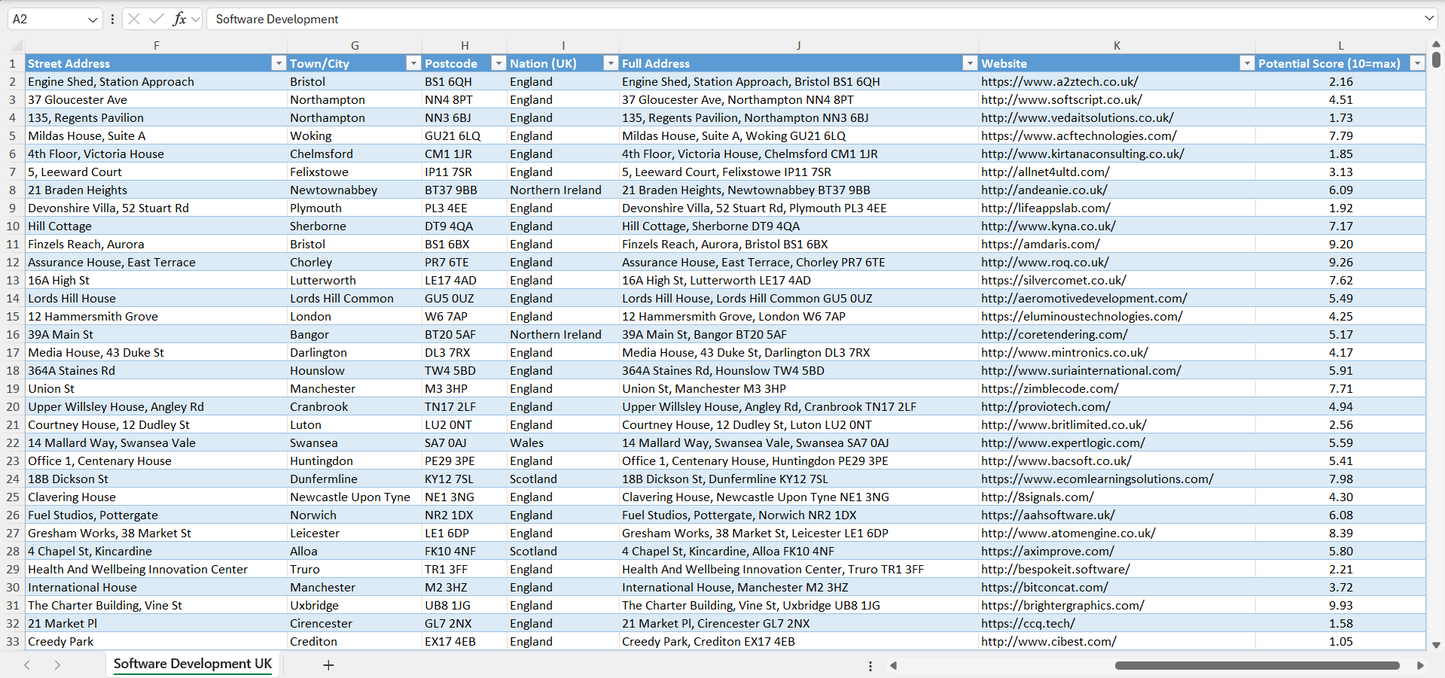The image size is (1445, 678).
Task: Open the Insert Function fx icon
Action: pyautogui.click(x=178, y=19)
